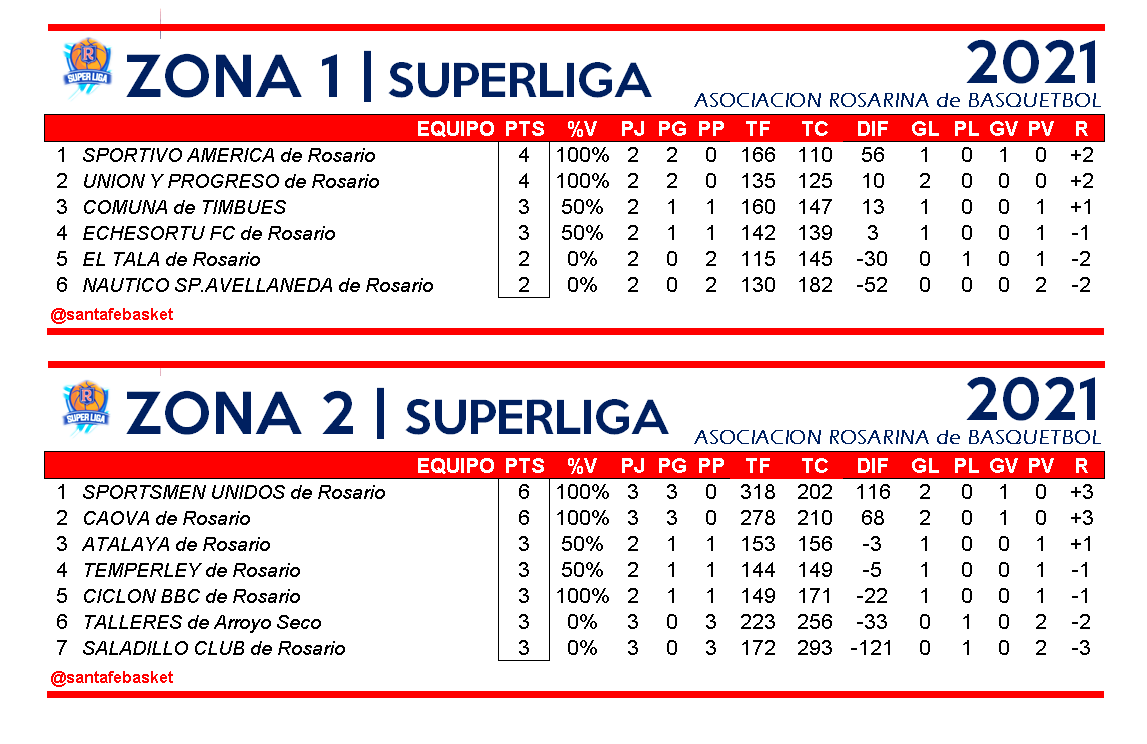The image size is (1147, 744).
Task: Click TALLERES de Arroyo Seco team name
Action: [x=202, y=622]
